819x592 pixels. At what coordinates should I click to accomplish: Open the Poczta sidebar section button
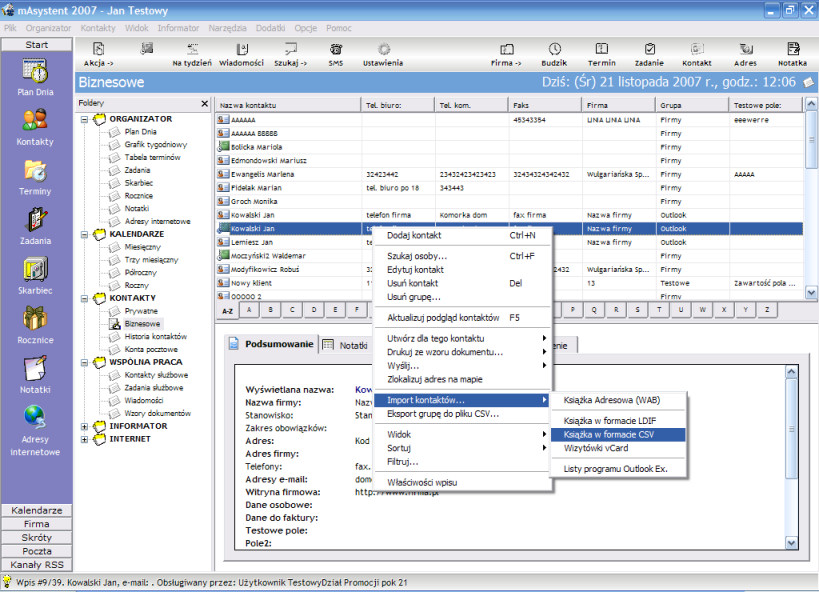[37, 551]
